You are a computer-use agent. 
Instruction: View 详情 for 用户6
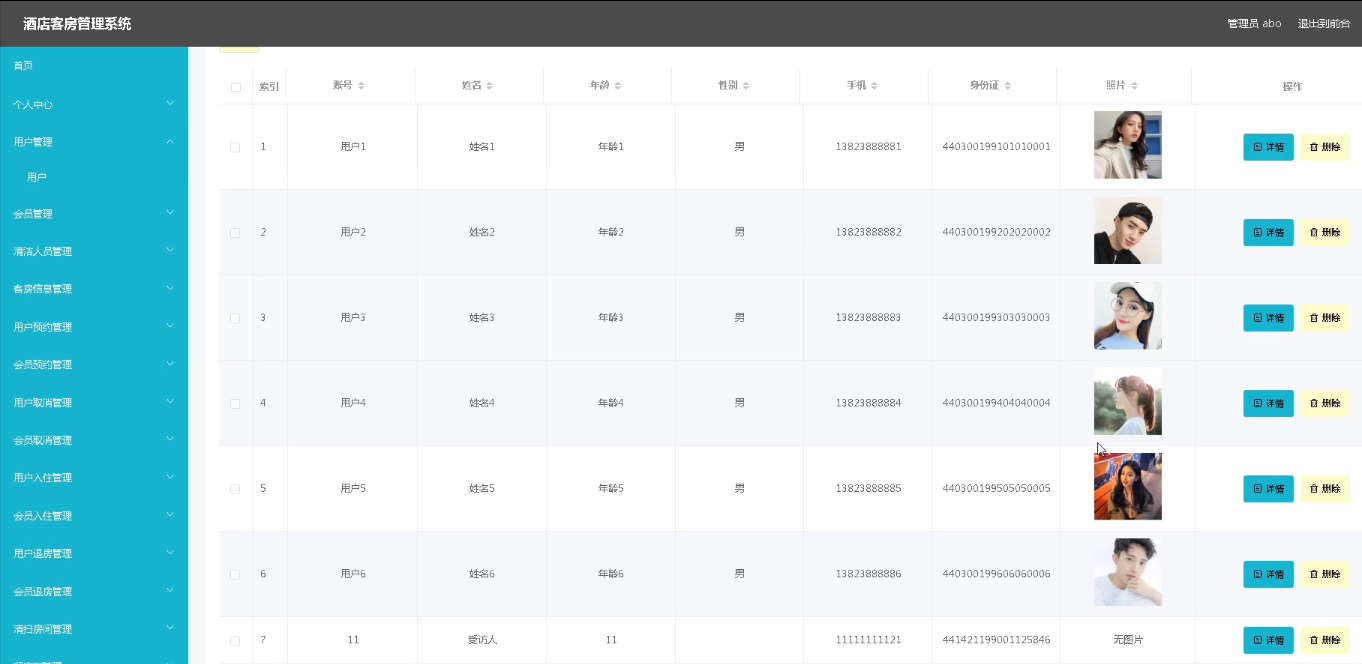(1268, 574)
